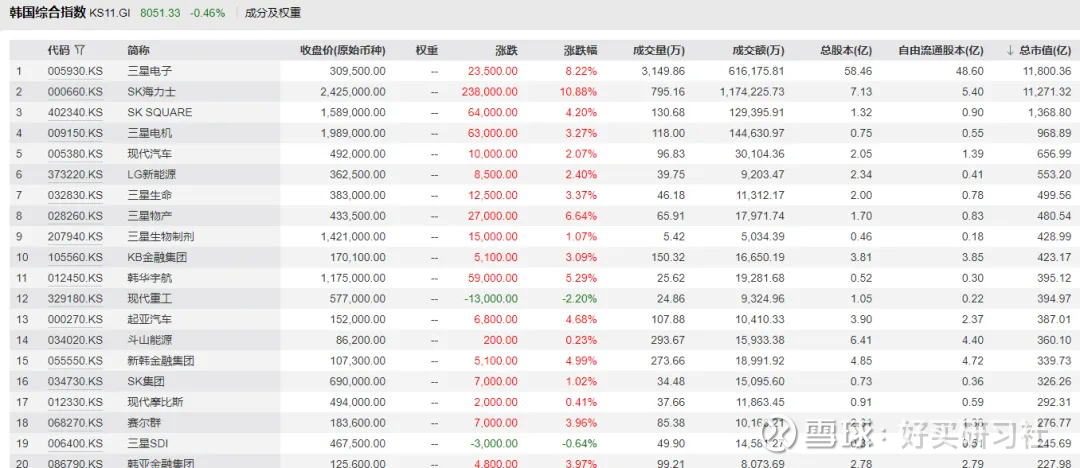Viewport: 1080px width, 468px height.
Task: Click the KS11.GI index code
Action: [112, 12]
